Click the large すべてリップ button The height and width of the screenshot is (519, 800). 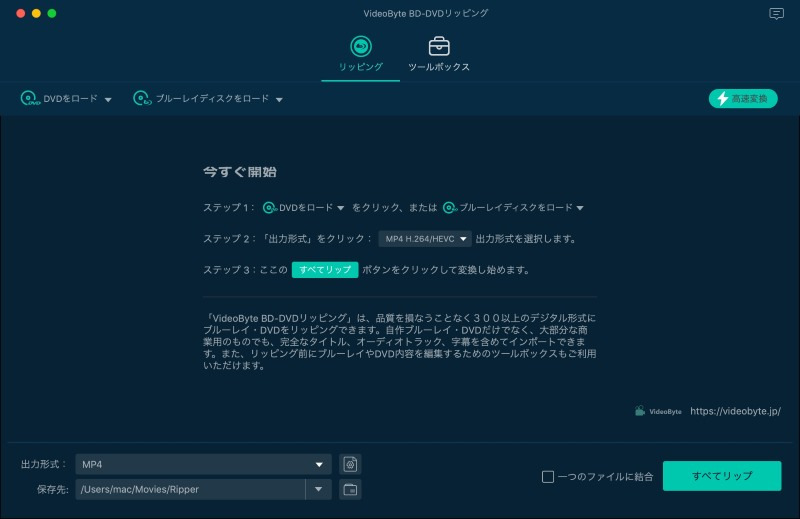721,476
